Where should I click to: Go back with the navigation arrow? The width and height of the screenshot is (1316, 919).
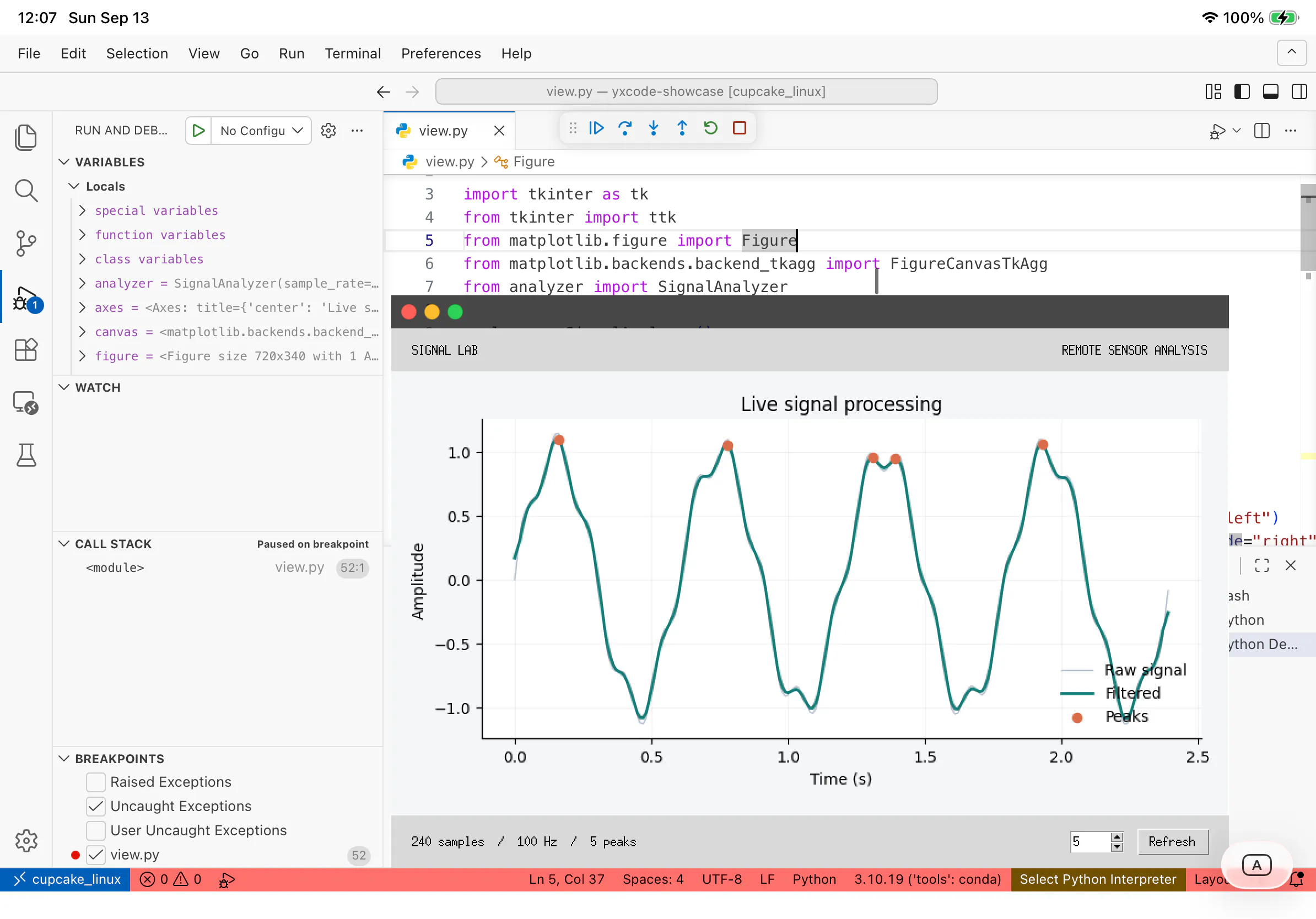(x=384, y=91)
